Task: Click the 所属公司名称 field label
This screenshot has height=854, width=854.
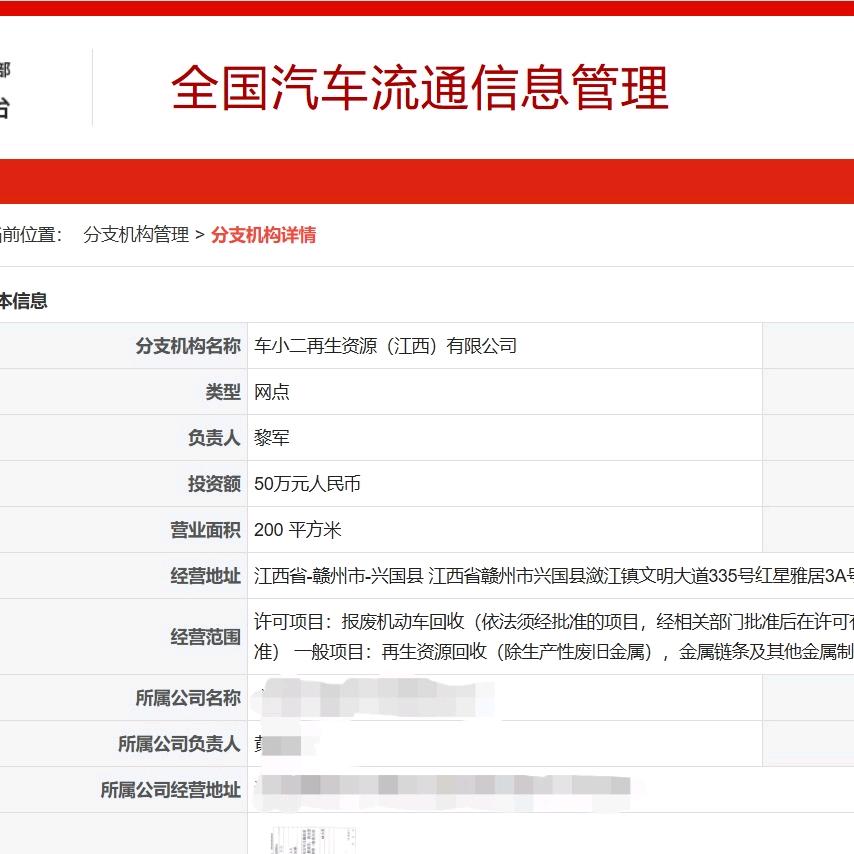Action: (x=188, y=698)
